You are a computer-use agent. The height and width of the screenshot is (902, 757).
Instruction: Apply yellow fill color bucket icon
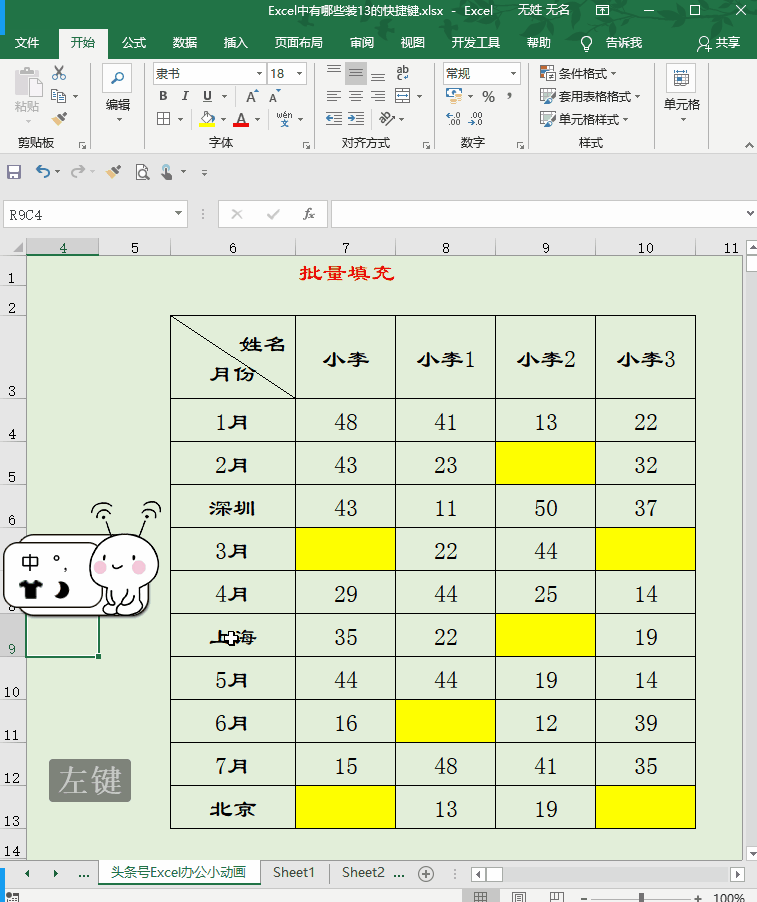click(x=207, y=119)
